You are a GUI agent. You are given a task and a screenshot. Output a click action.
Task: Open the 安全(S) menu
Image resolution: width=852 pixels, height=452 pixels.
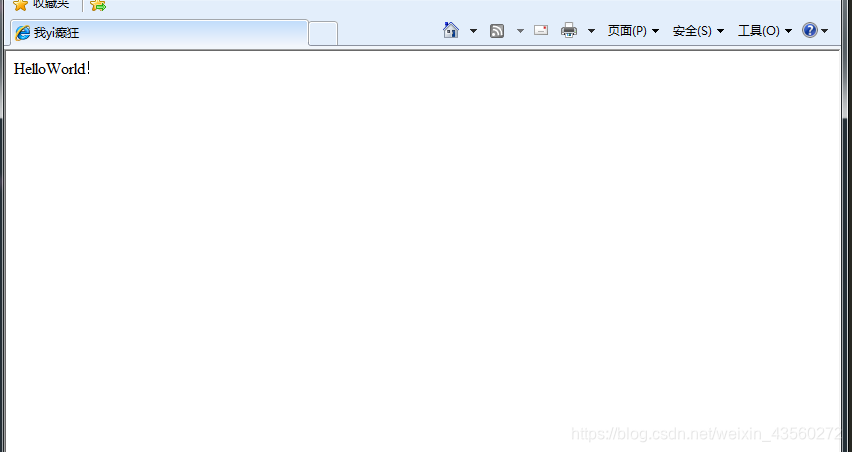click(698, 31)
